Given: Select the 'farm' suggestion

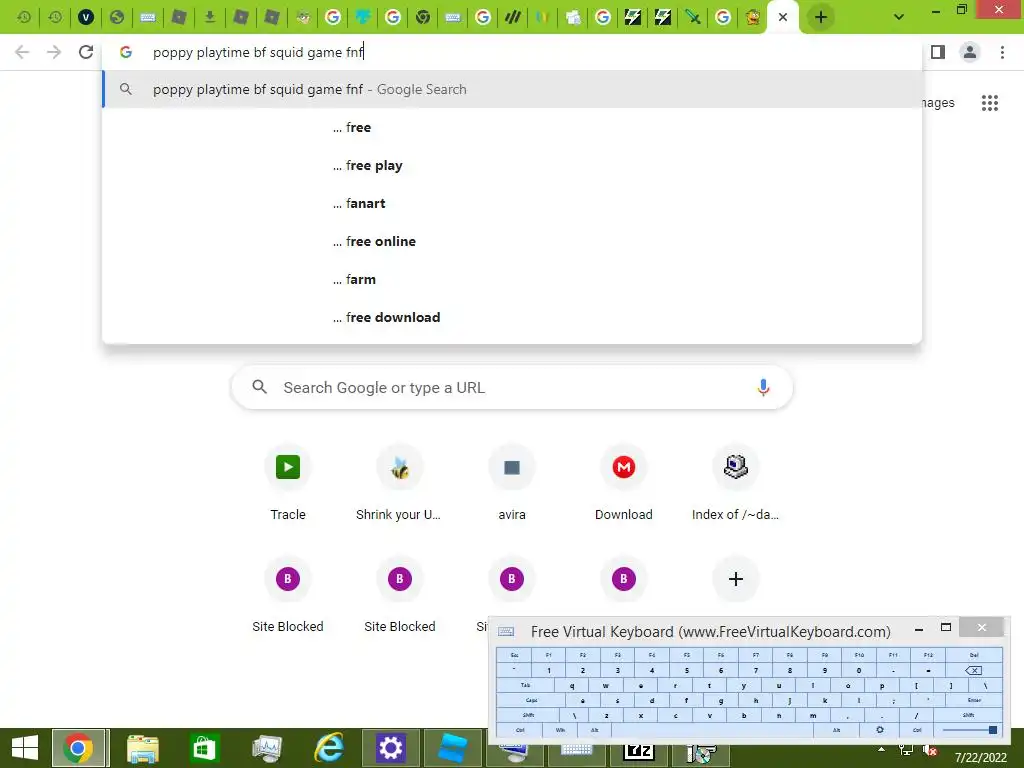Looking at the screenshot, I should (512, 279).
